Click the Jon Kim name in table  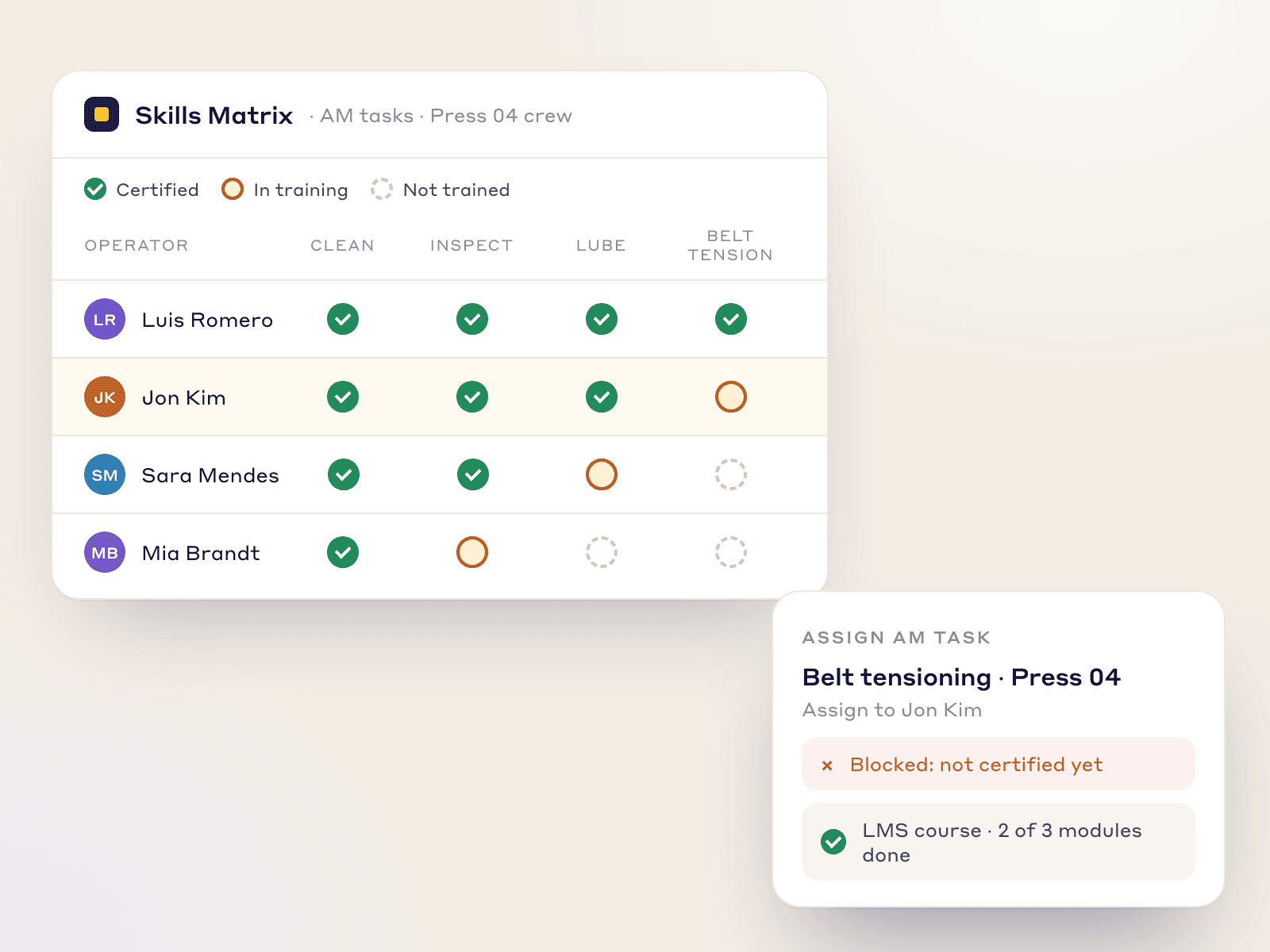[183, 397]
